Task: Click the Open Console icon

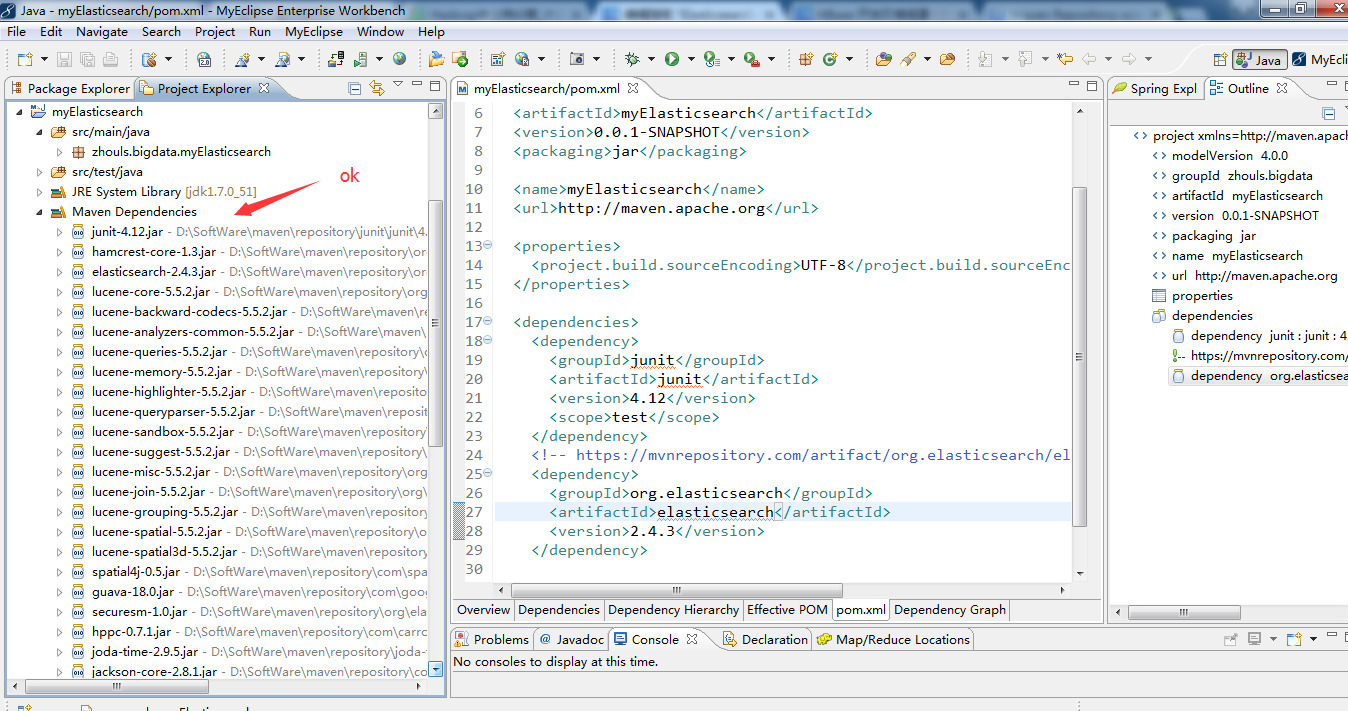Action: [x=1294, y=639]
